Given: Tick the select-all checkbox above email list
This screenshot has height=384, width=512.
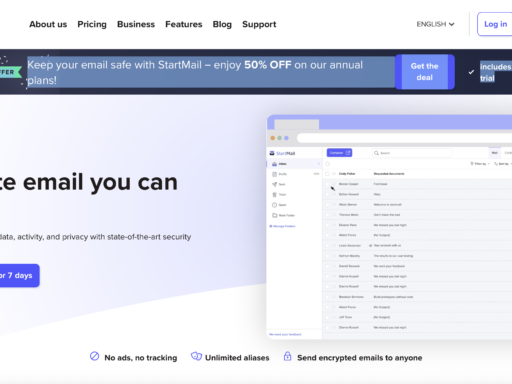Looking at the screenshot, I should pyautogui.click(x=328, y=164).
